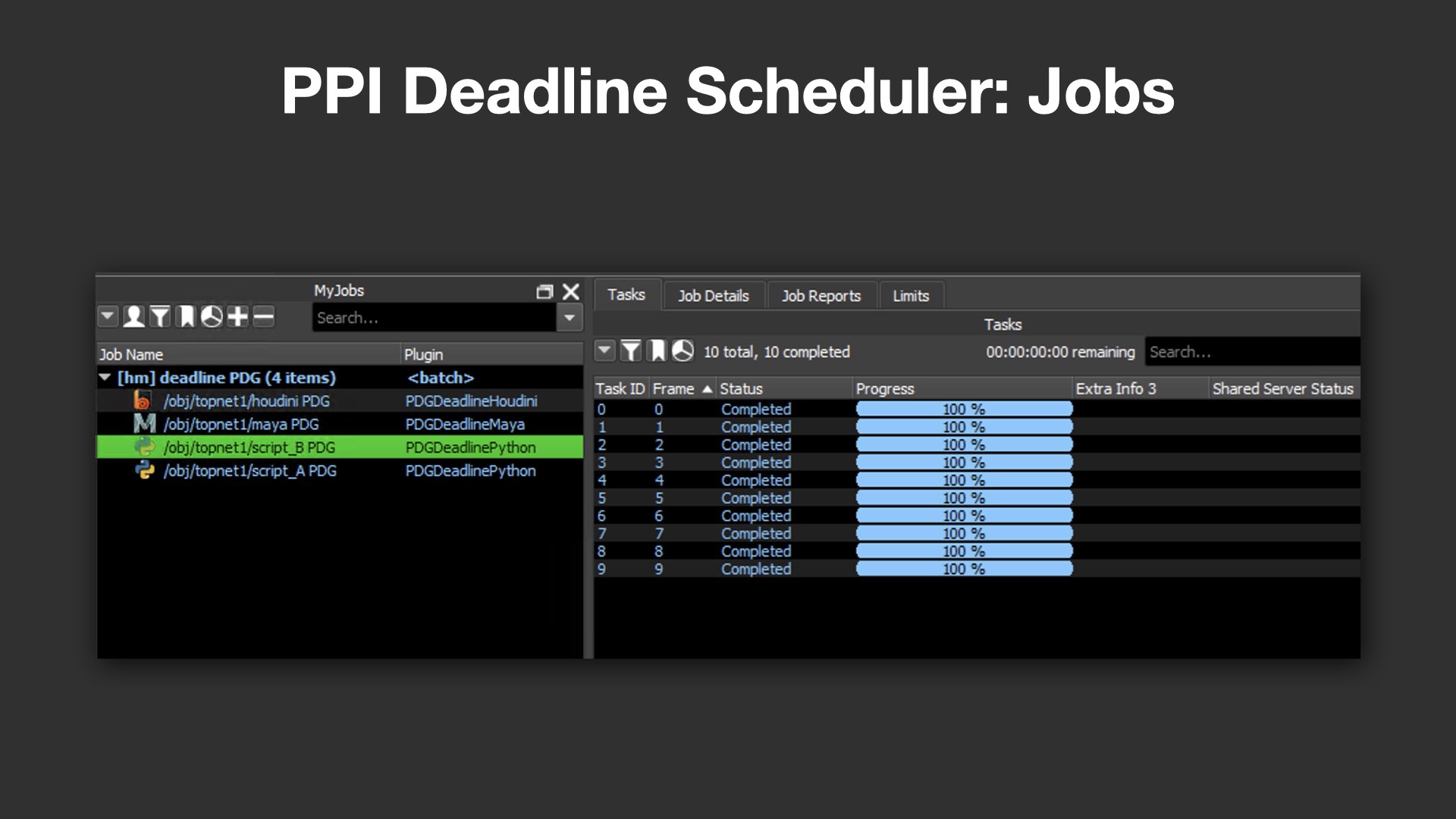
Task: Open the MyJobs panel options dropdown arrow
Action: coord(108,316)
